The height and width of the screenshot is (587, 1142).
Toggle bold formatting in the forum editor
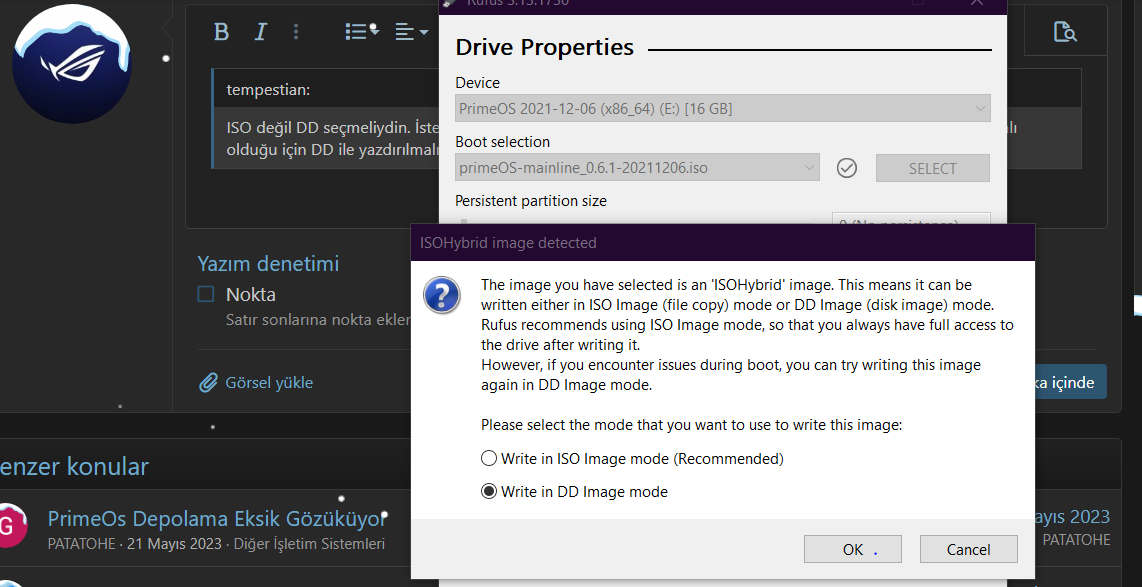pos(221,31)
